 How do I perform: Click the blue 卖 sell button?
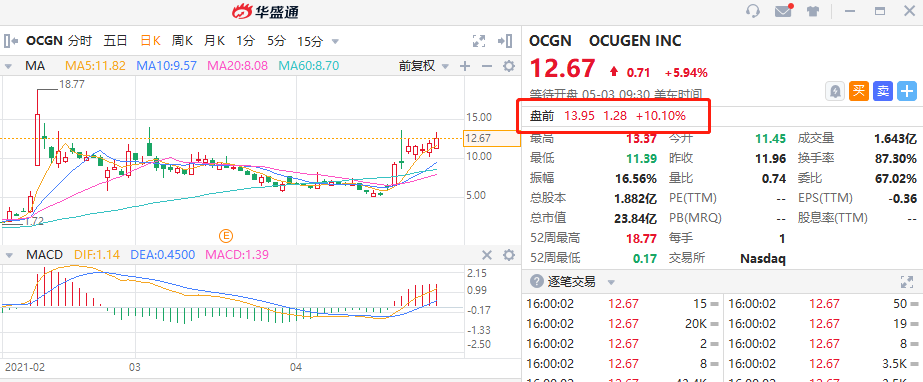883,91
